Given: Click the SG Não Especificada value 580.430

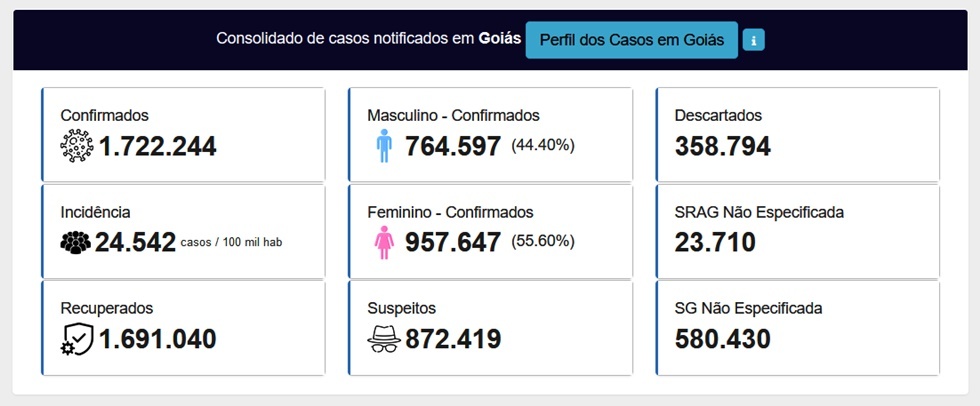Looking at the screenshot, I should pyautogui.click(x=722, y=339).
